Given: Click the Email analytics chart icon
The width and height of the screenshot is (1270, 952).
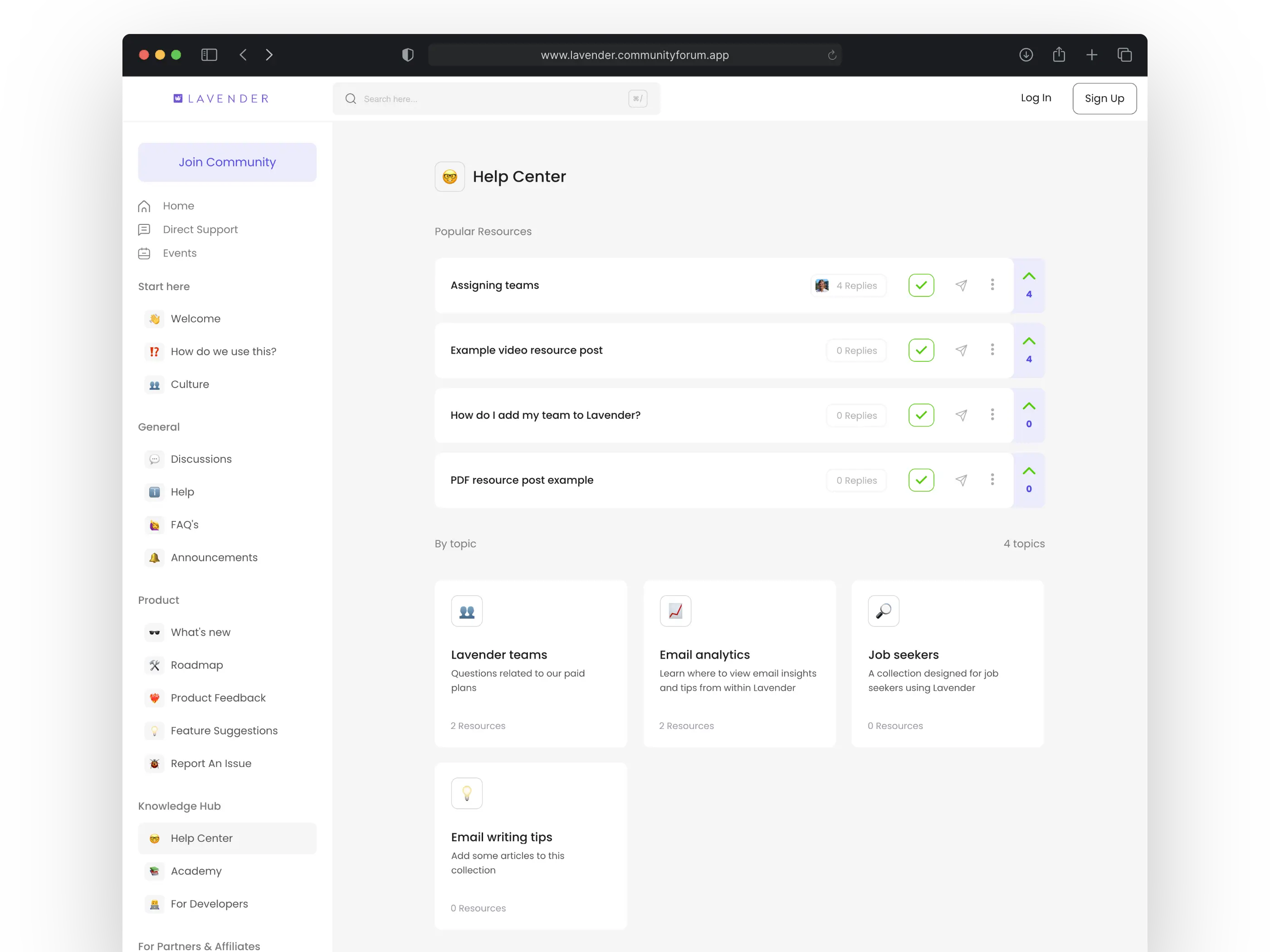Looking at the screenshot, I should pos(675,611).
